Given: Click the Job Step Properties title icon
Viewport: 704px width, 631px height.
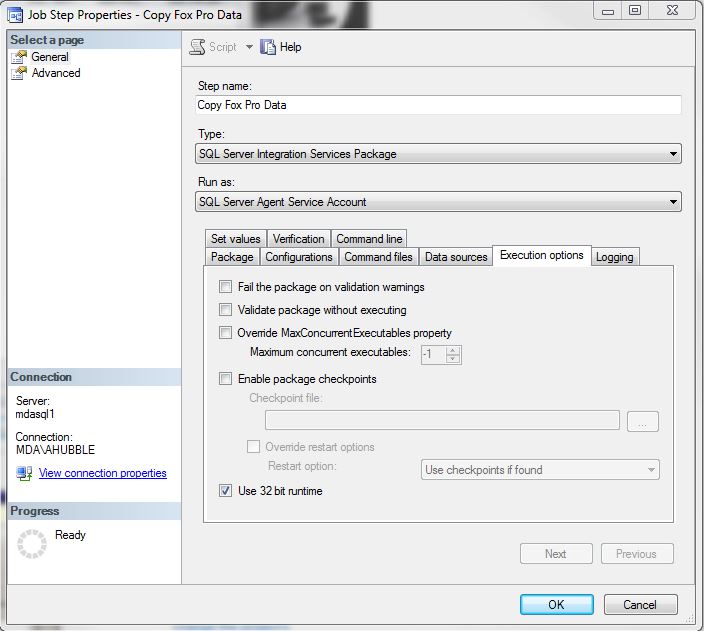Looking at the screenshot, I should coord(15,15).
